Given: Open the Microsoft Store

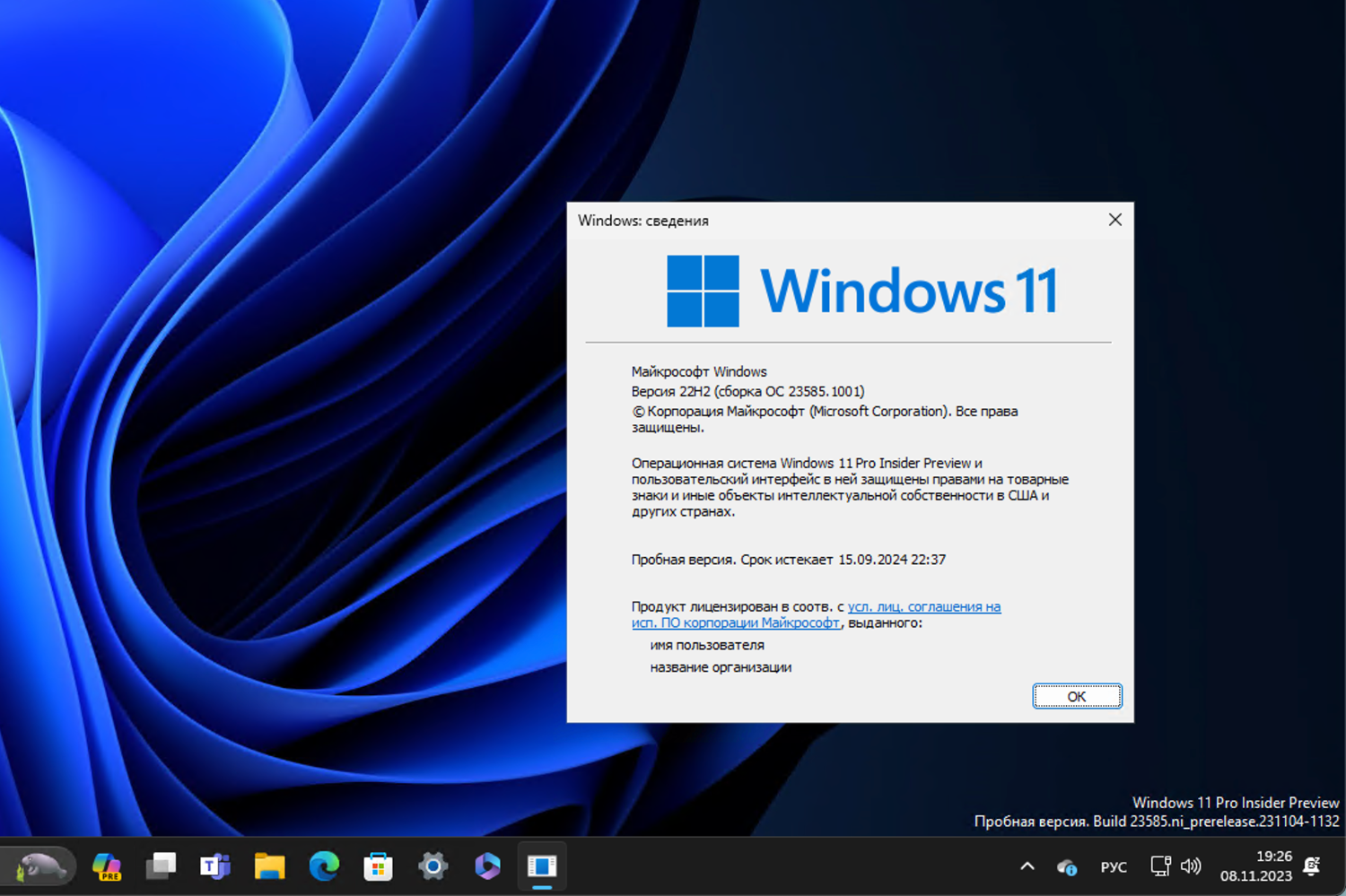Looking at the screenshot, I should [x=377, y=866].
